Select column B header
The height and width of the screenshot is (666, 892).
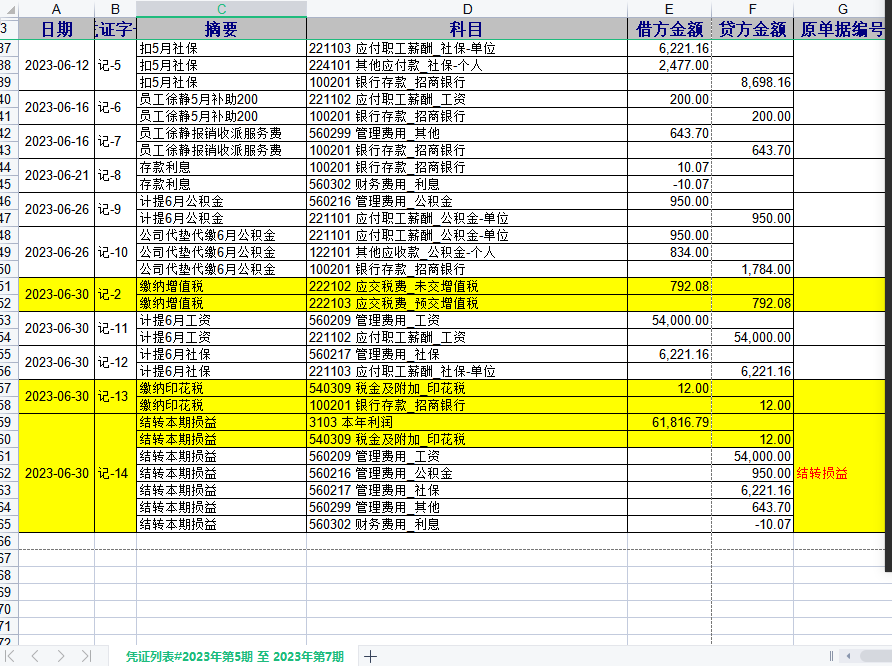[115, 9]
